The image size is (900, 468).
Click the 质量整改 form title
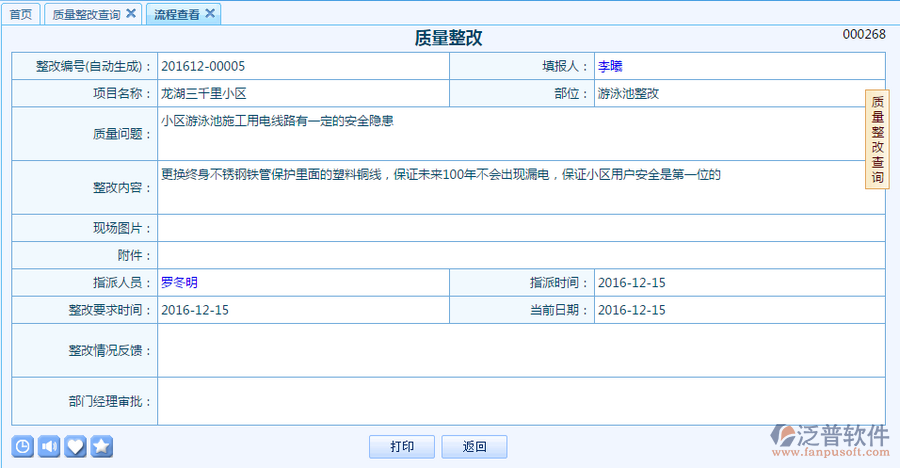(x=448, y=38)
